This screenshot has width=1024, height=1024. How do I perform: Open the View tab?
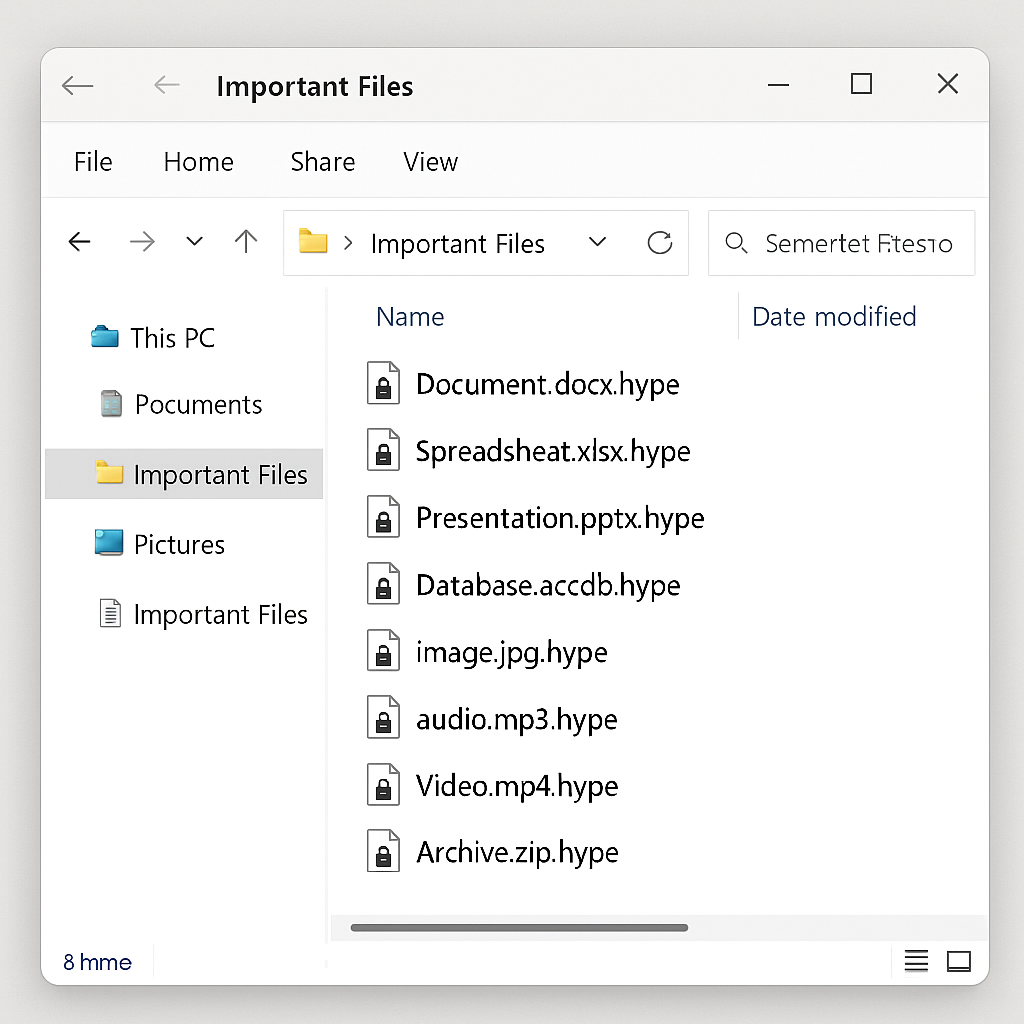tap(430, 162)
